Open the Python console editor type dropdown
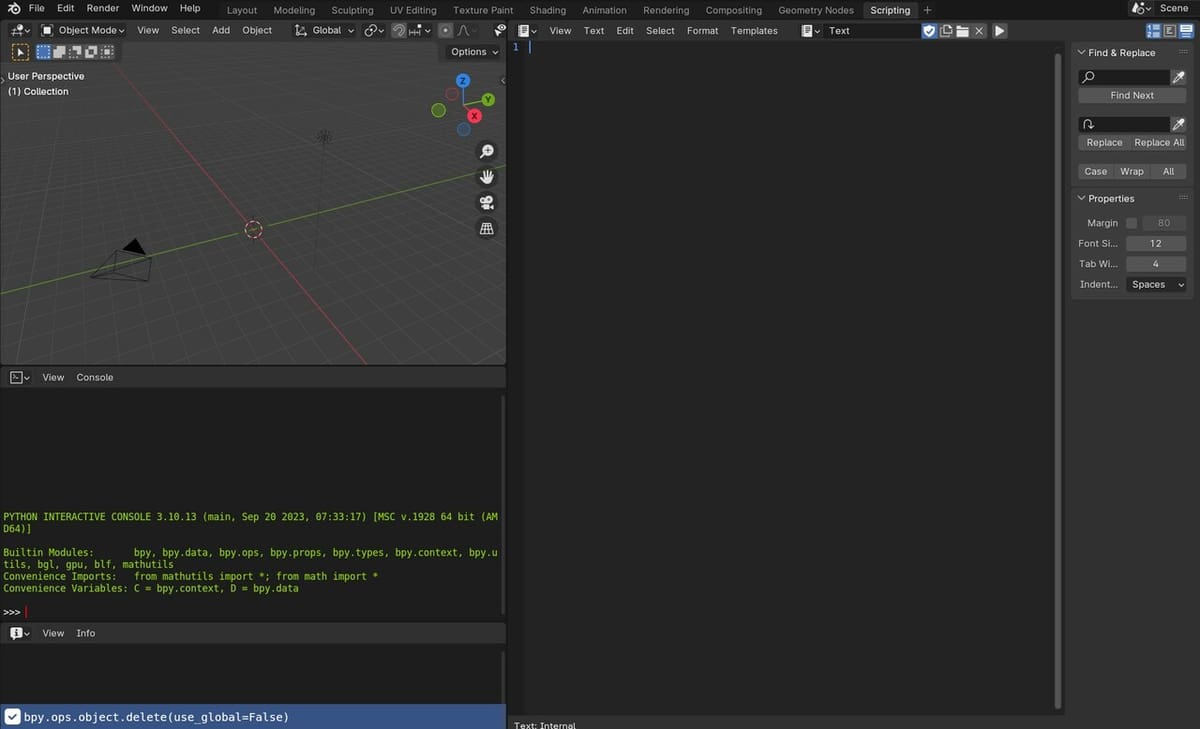The width and height of the screenshot is (1200, 729). pyautogui.click(x=20, y=378)
